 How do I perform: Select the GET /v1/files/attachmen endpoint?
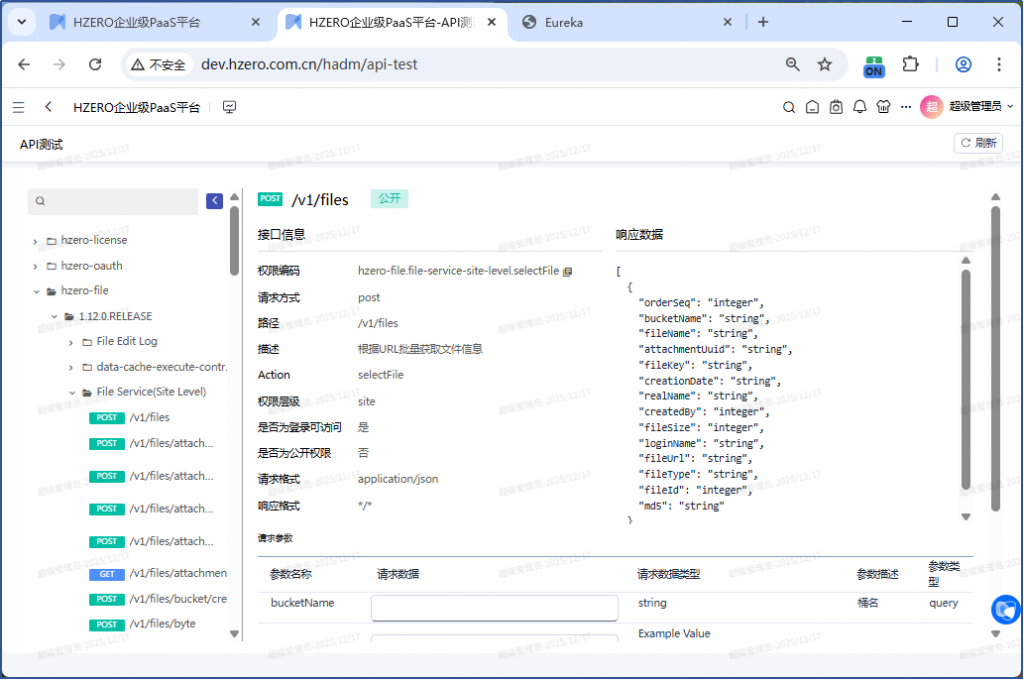(176, 573)
